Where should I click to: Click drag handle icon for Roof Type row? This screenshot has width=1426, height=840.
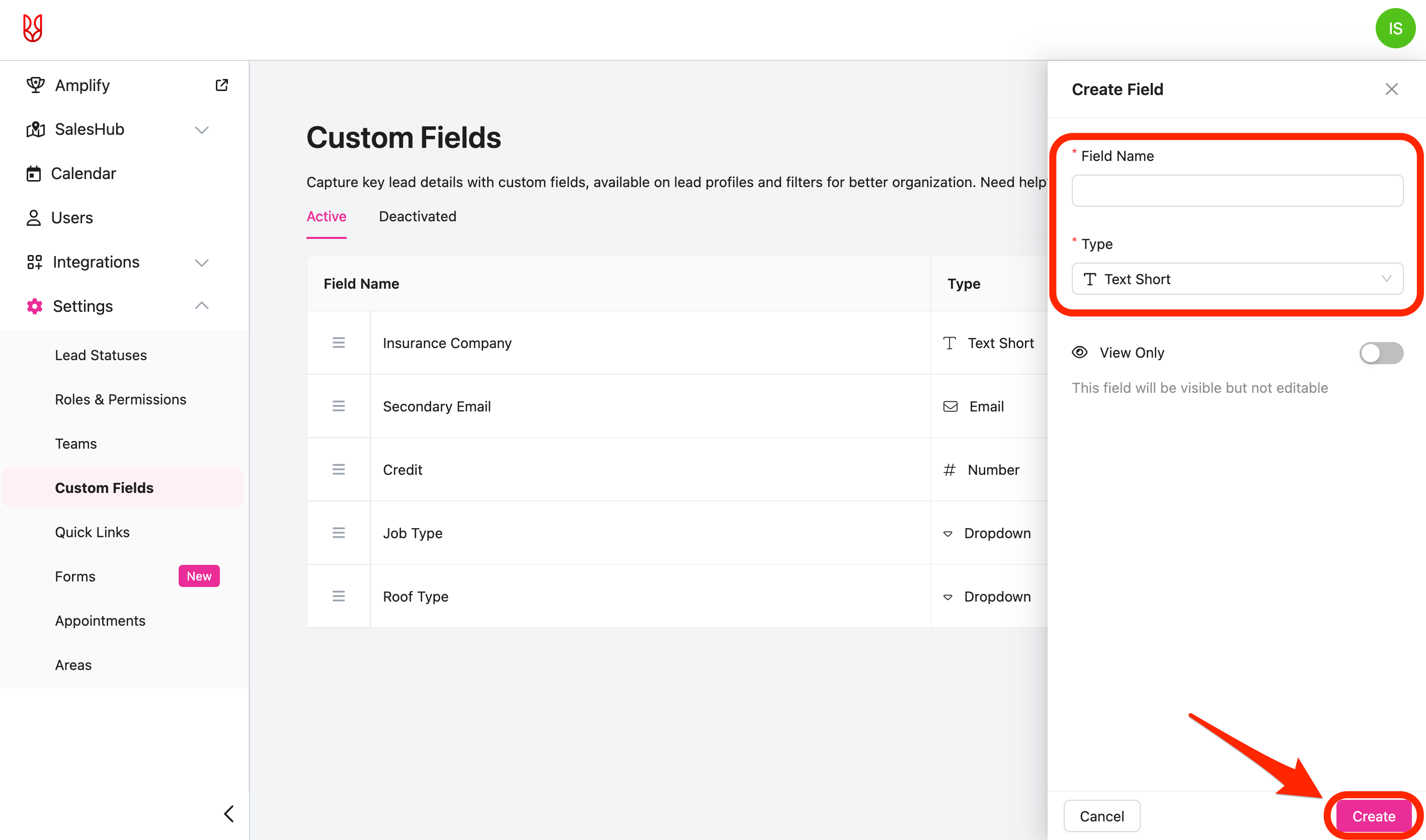339,596
